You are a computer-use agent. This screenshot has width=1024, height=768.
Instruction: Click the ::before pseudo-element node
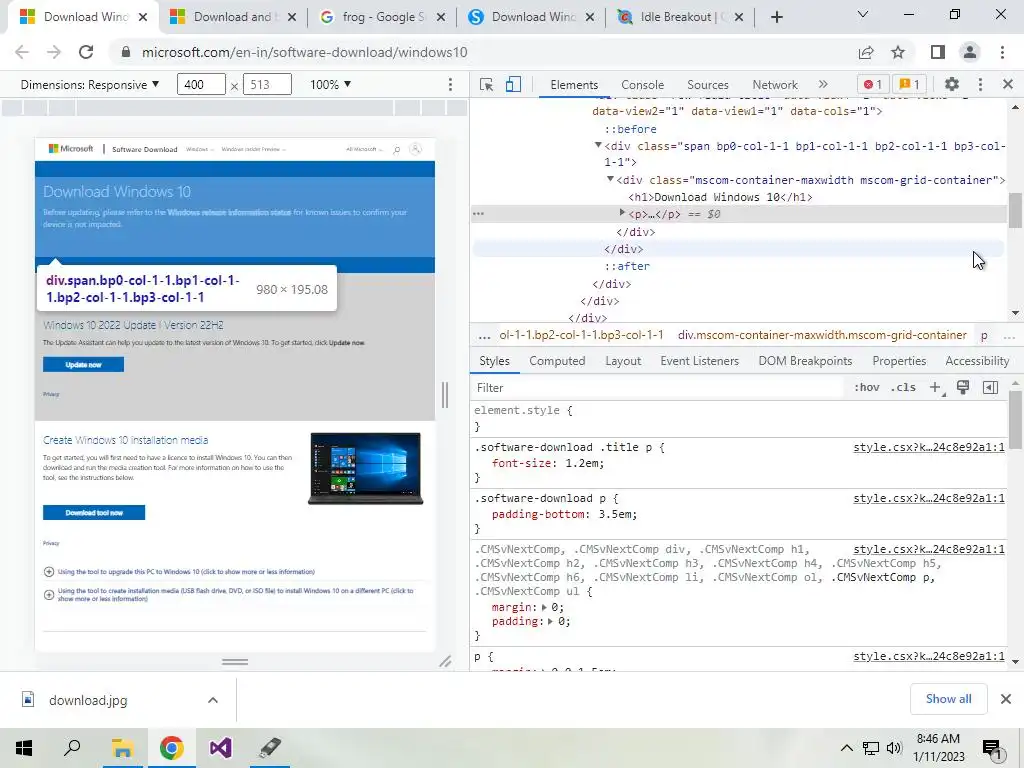630,129
